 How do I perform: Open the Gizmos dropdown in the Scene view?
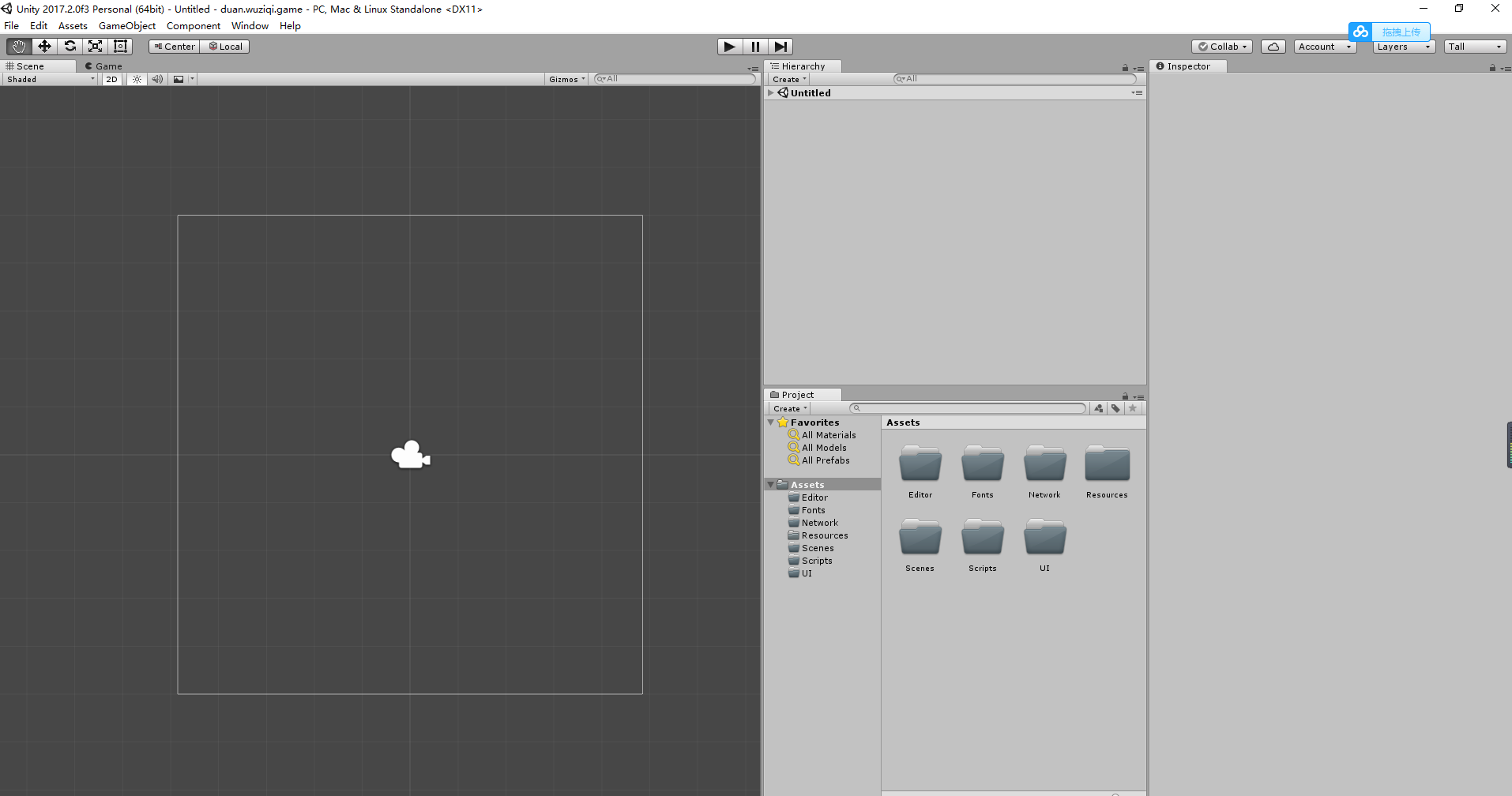coord(566,79)
